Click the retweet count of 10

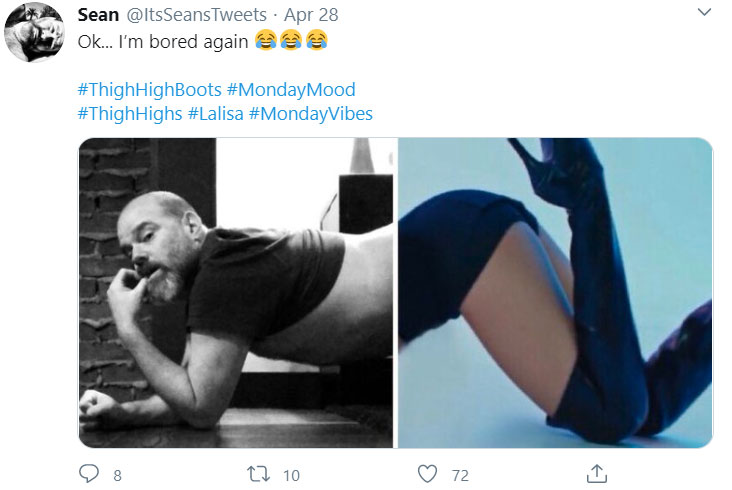[x=291, y=475]
